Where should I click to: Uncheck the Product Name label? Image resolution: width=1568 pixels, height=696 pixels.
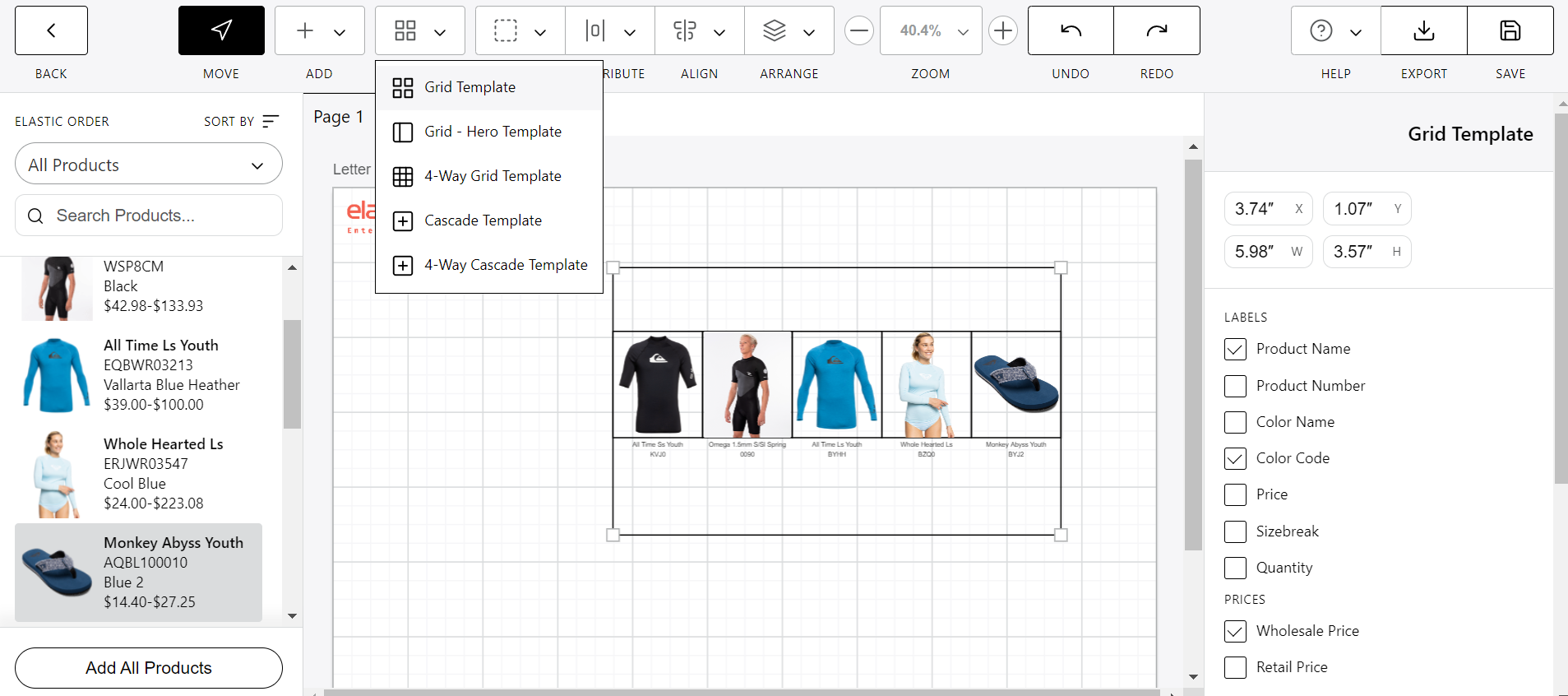coord(1235,350)
